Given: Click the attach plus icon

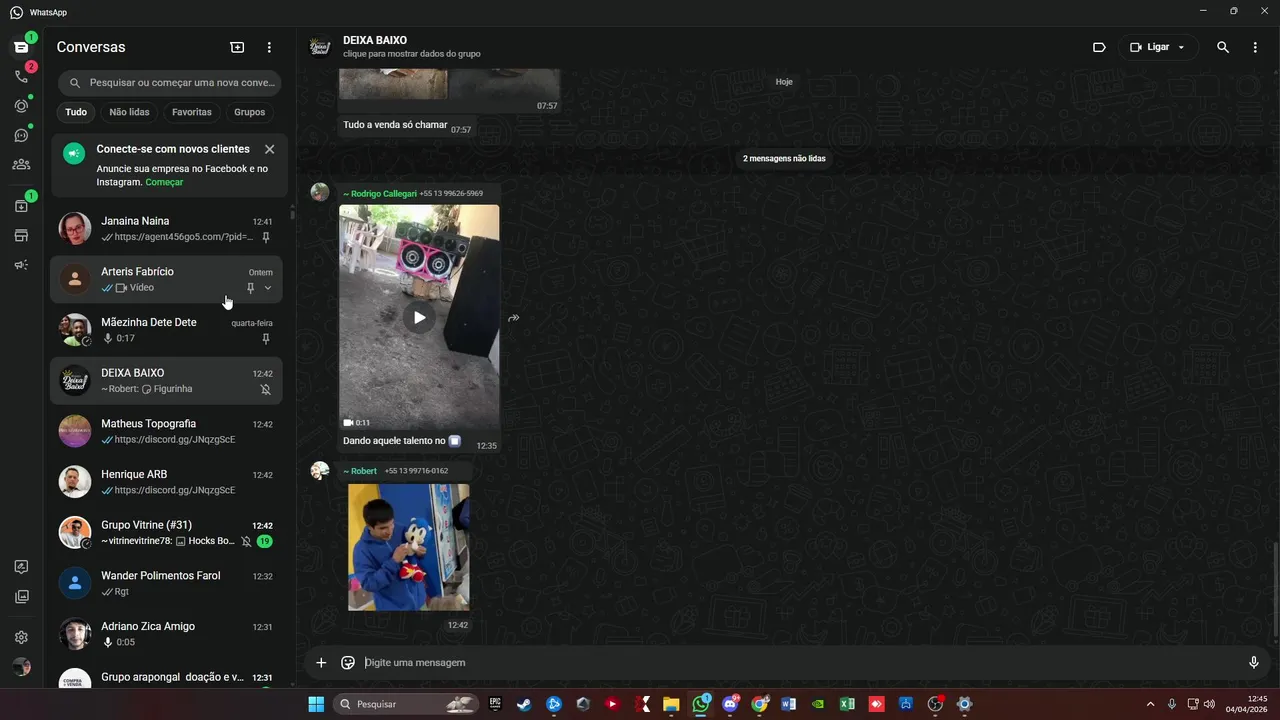Looking at the screenshot, I should click(x=321, y=662).
